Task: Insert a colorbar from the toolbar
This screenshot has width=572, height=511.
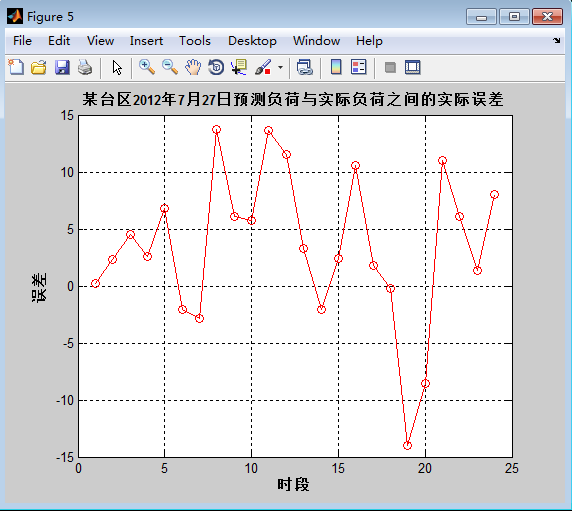Action: pyautogui.click(x=336, y=67)
